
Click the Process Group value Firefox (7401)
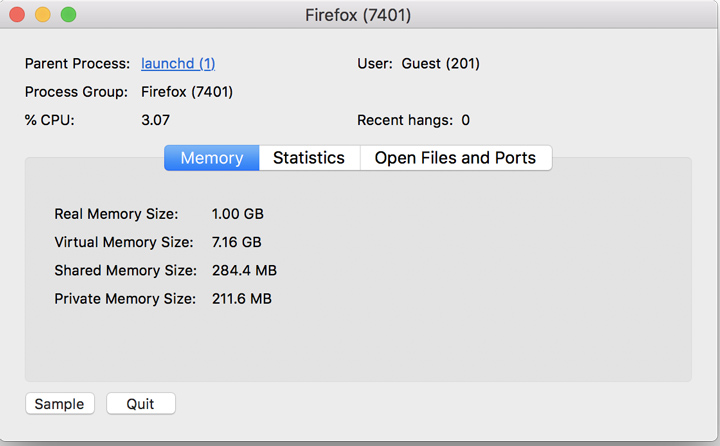click(x=187, y=92)
